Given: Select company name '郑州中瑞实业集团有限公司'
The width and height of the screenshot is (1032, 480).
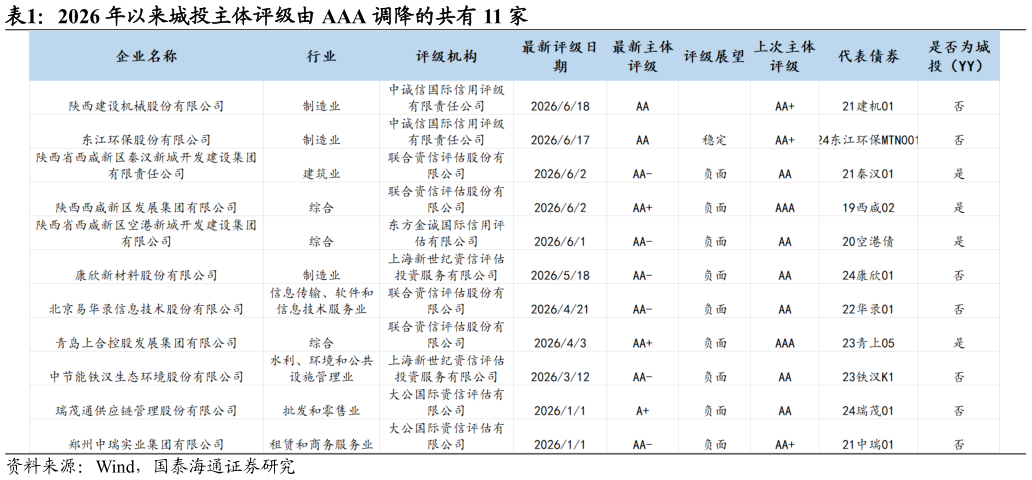Looking at the screenshot, I should point(146,445).
